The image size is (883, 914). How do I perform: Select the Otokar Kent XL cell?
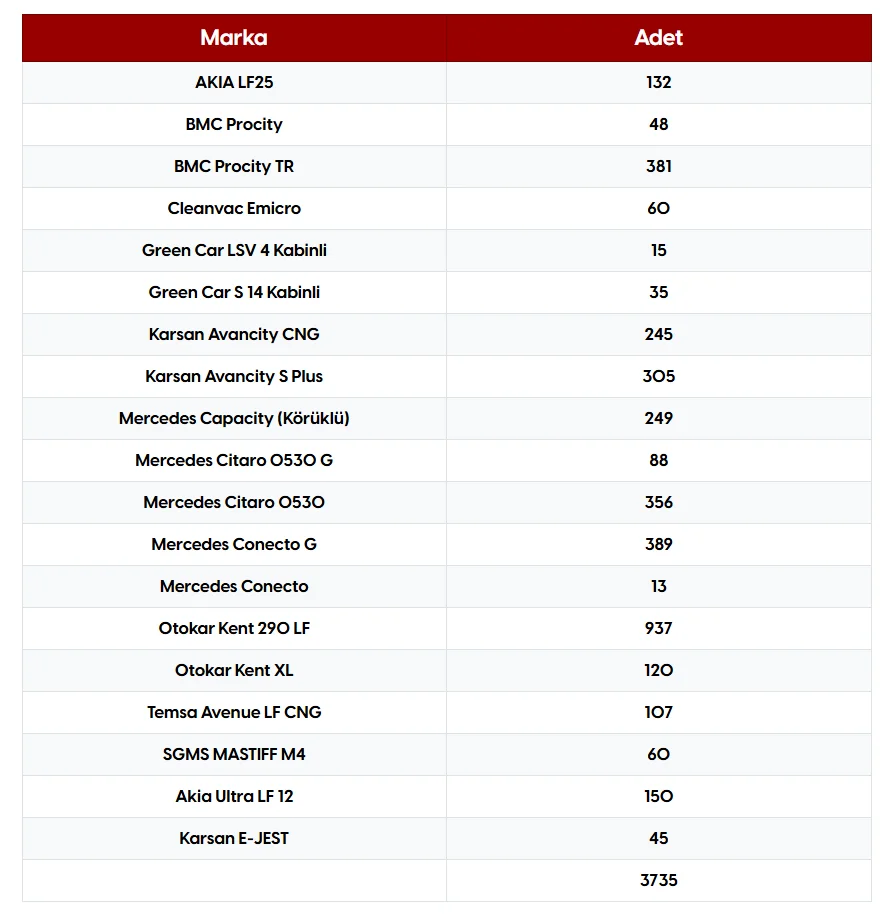pos(234,670)
